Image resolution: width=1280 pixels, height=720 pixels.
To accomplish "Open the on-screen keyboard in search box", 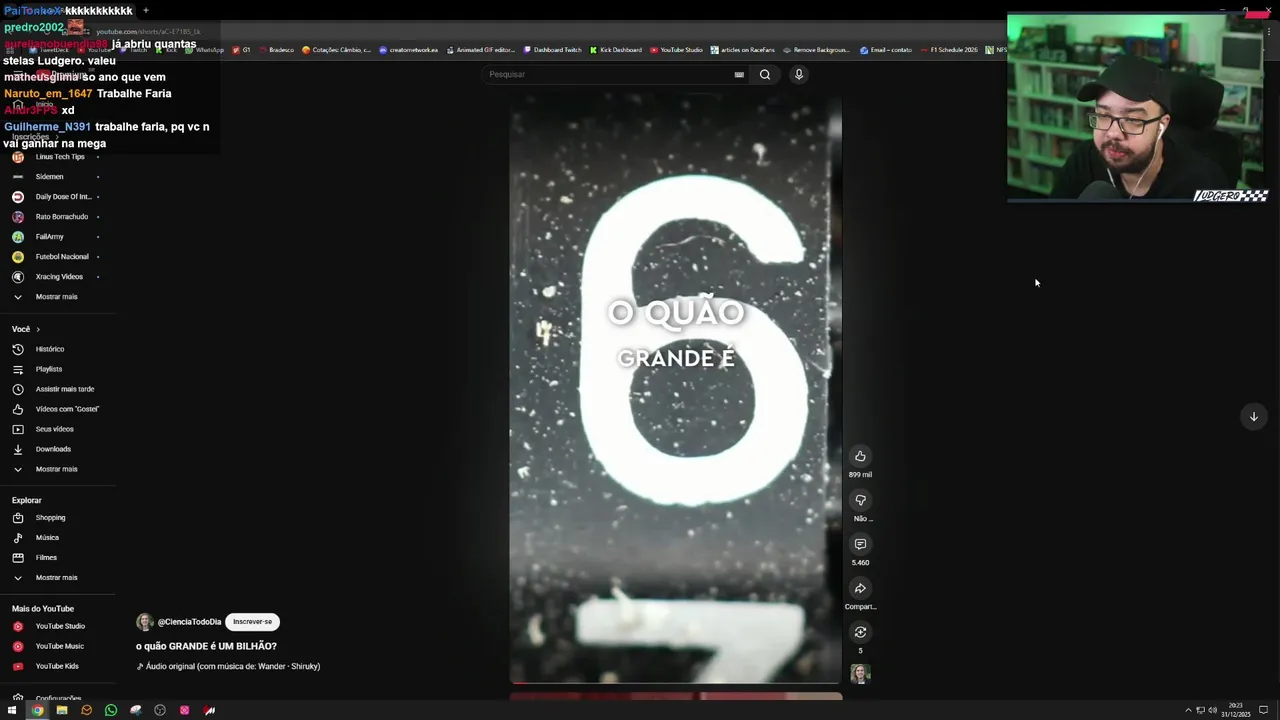I will [x=739, y=74].
